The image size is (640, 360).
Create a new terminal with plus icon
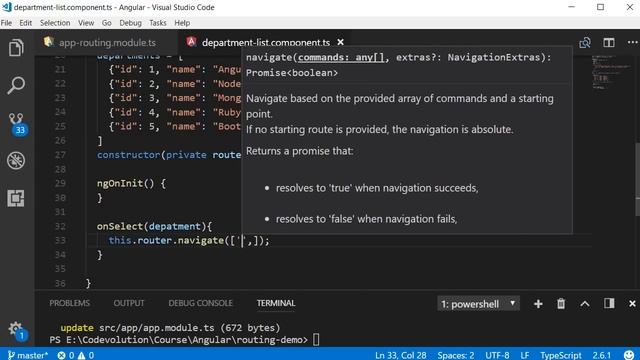point(538,304)
